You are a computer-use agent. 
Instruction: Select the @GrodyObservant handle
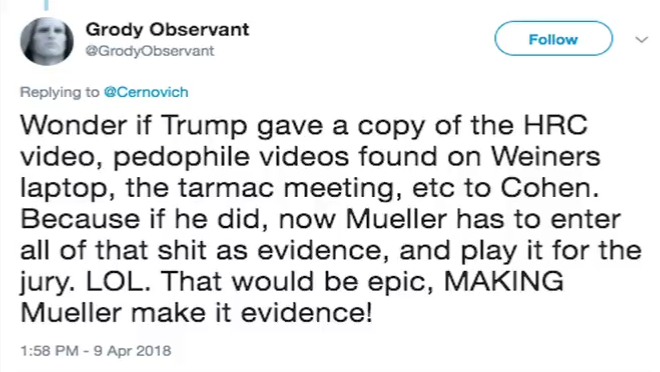pos(150,51)
